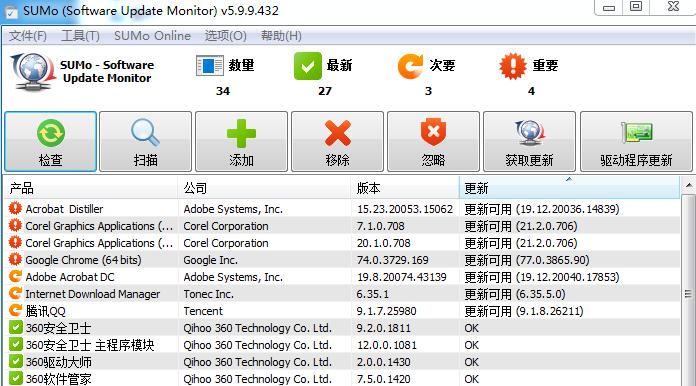The height and width of the screenshot is (386, 696).
Task: Select the 腾讯QQ product name
Action: 45,311
